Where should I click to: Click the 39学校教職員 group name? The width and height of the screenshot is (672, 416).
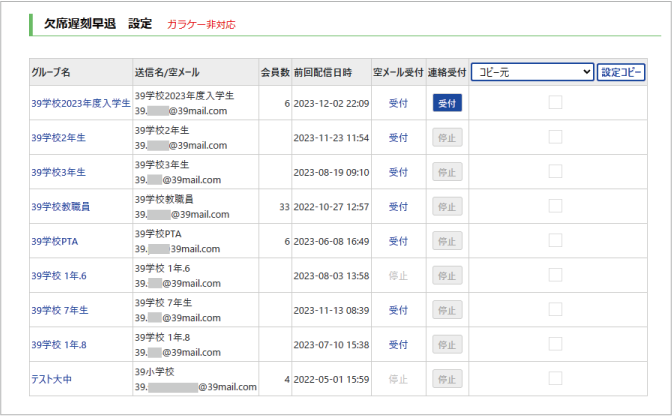tap(61, 207)
